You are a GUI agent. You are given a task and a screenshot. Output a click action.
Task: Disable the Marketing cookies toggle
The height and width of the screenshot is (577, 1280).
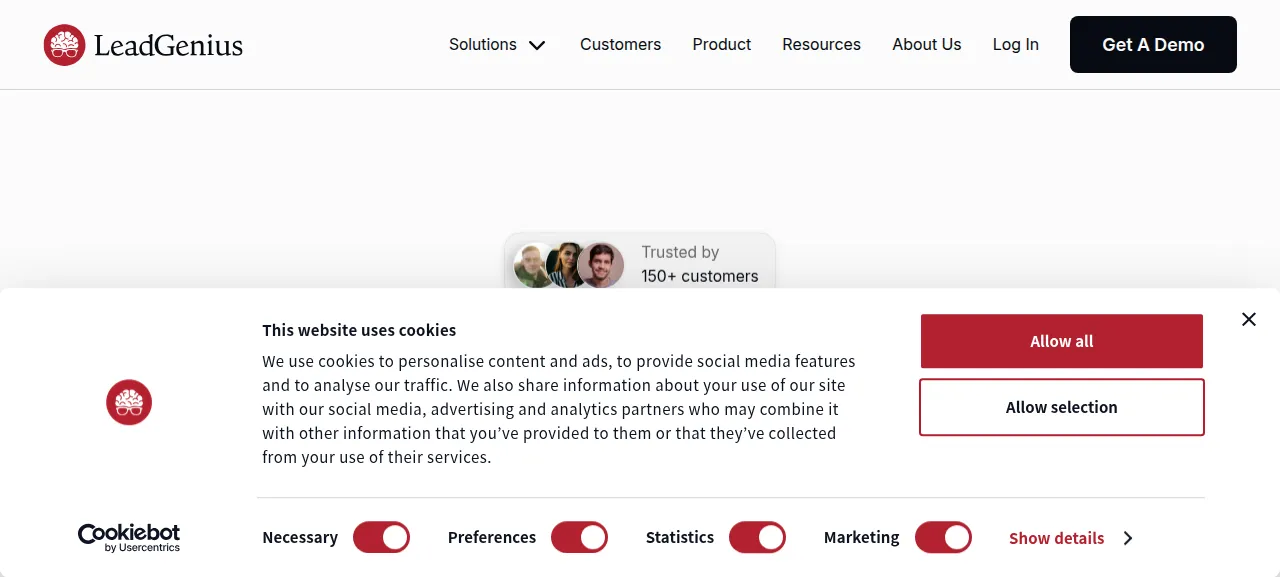[943, 537]
